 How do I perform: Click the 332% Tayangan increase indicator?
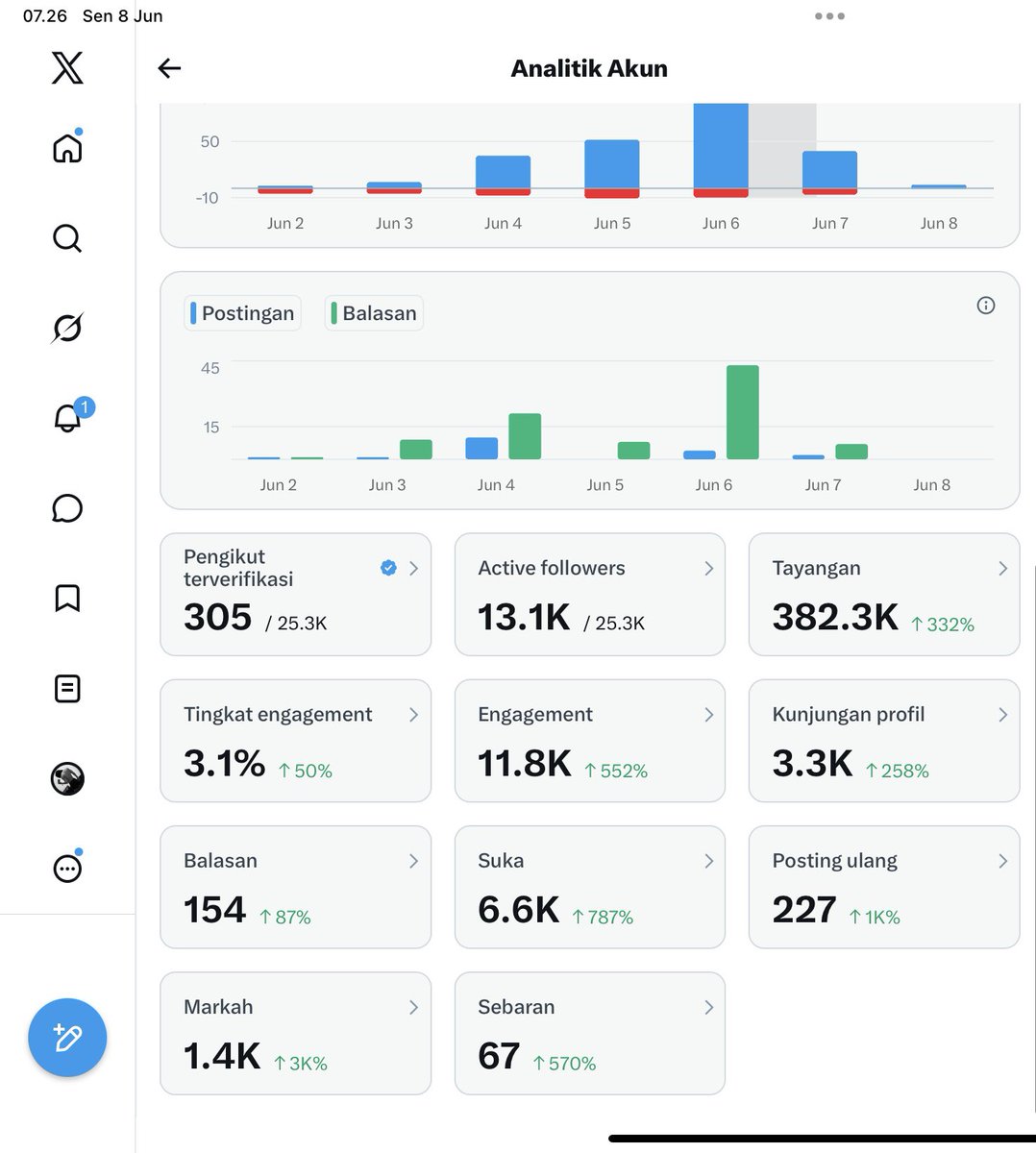coord(943,625)
